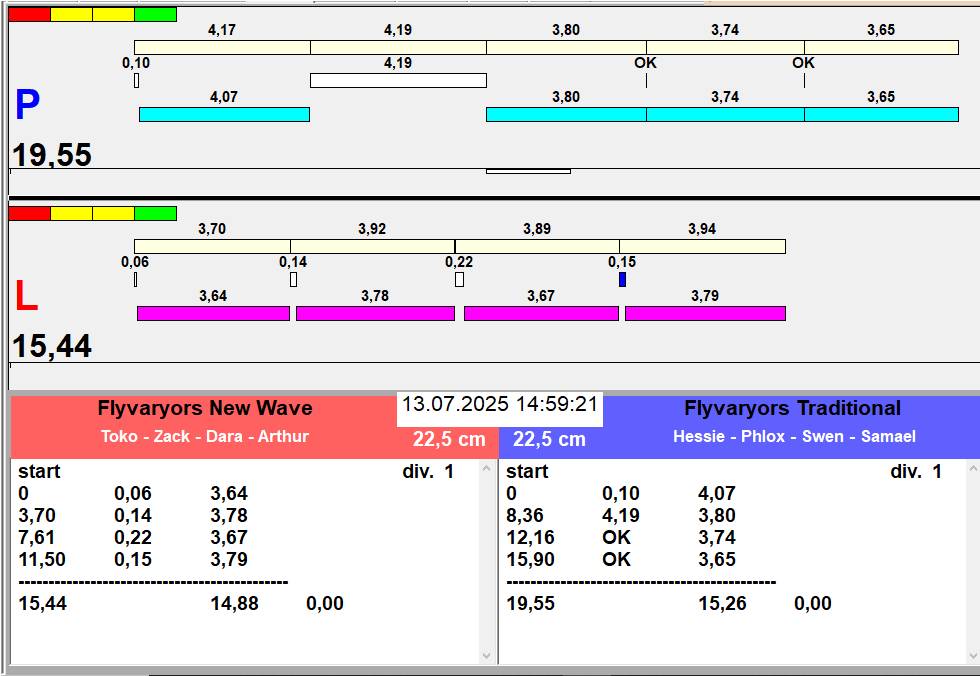Click the green start light in lane P
980x676 pixels.
pyautogui.click(x=156, y=14)
